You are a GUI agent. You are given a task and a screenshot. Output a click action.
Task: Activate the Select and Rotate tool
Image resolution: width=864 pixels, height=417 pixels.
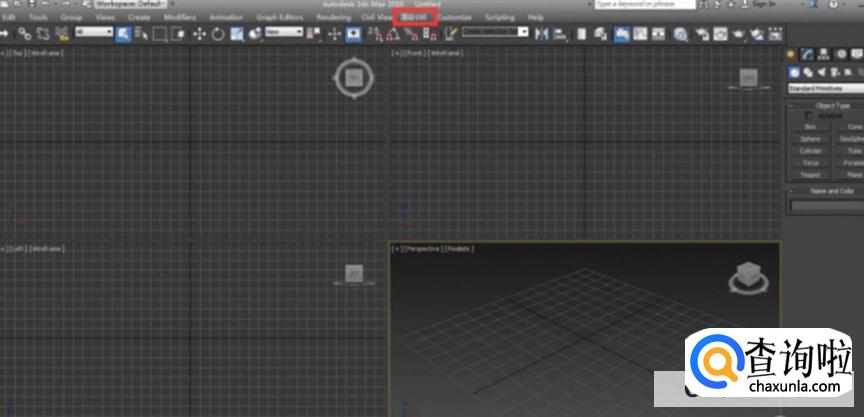tap(218, 34)
